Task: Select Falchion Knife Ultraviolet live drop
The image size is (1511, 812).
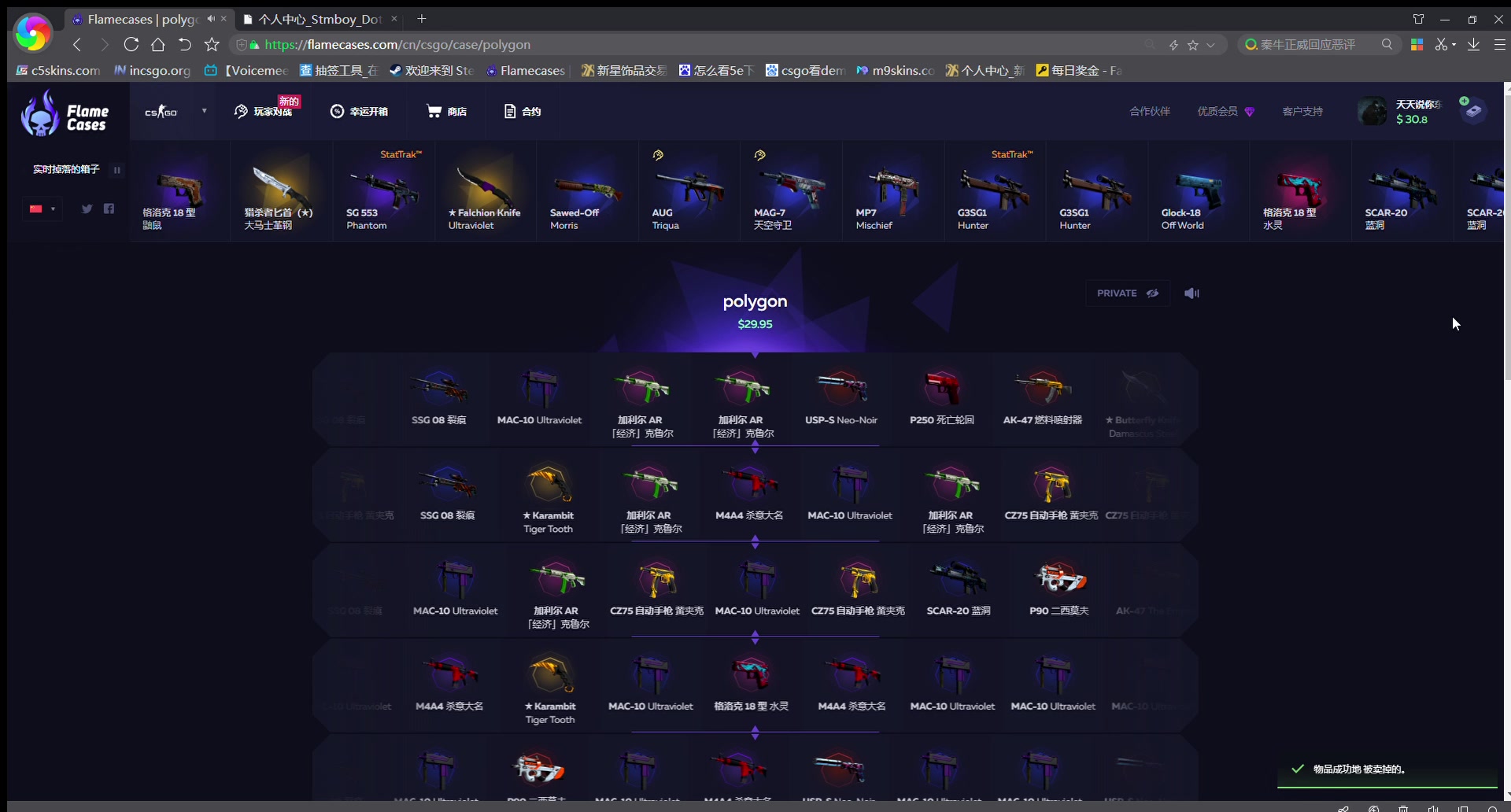Action: (486, 191)
